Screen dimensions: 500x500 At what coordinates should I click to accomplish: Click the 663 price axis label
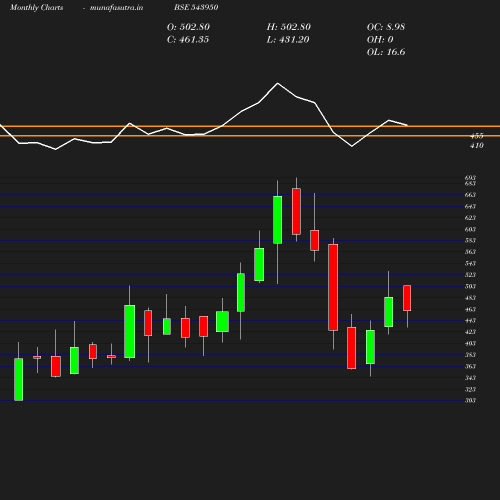(470, 195)
